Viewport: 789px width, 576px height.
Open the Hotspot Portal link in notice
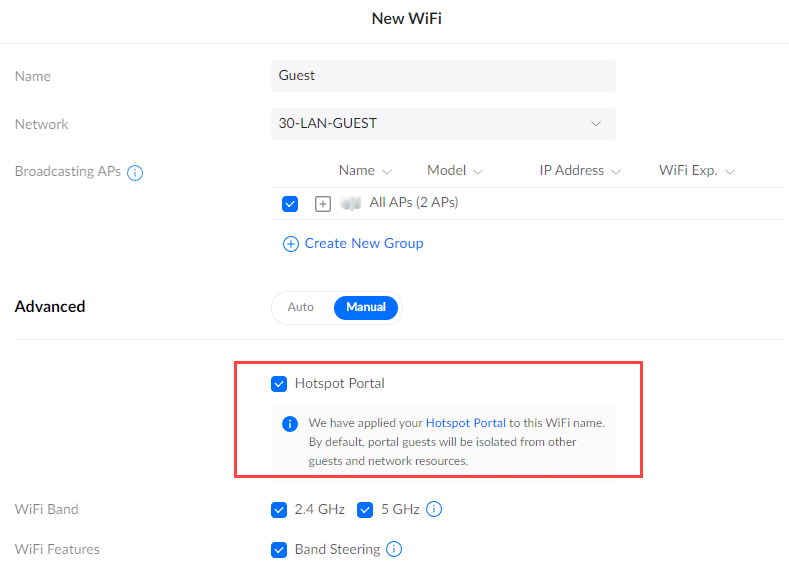point(465,423)
